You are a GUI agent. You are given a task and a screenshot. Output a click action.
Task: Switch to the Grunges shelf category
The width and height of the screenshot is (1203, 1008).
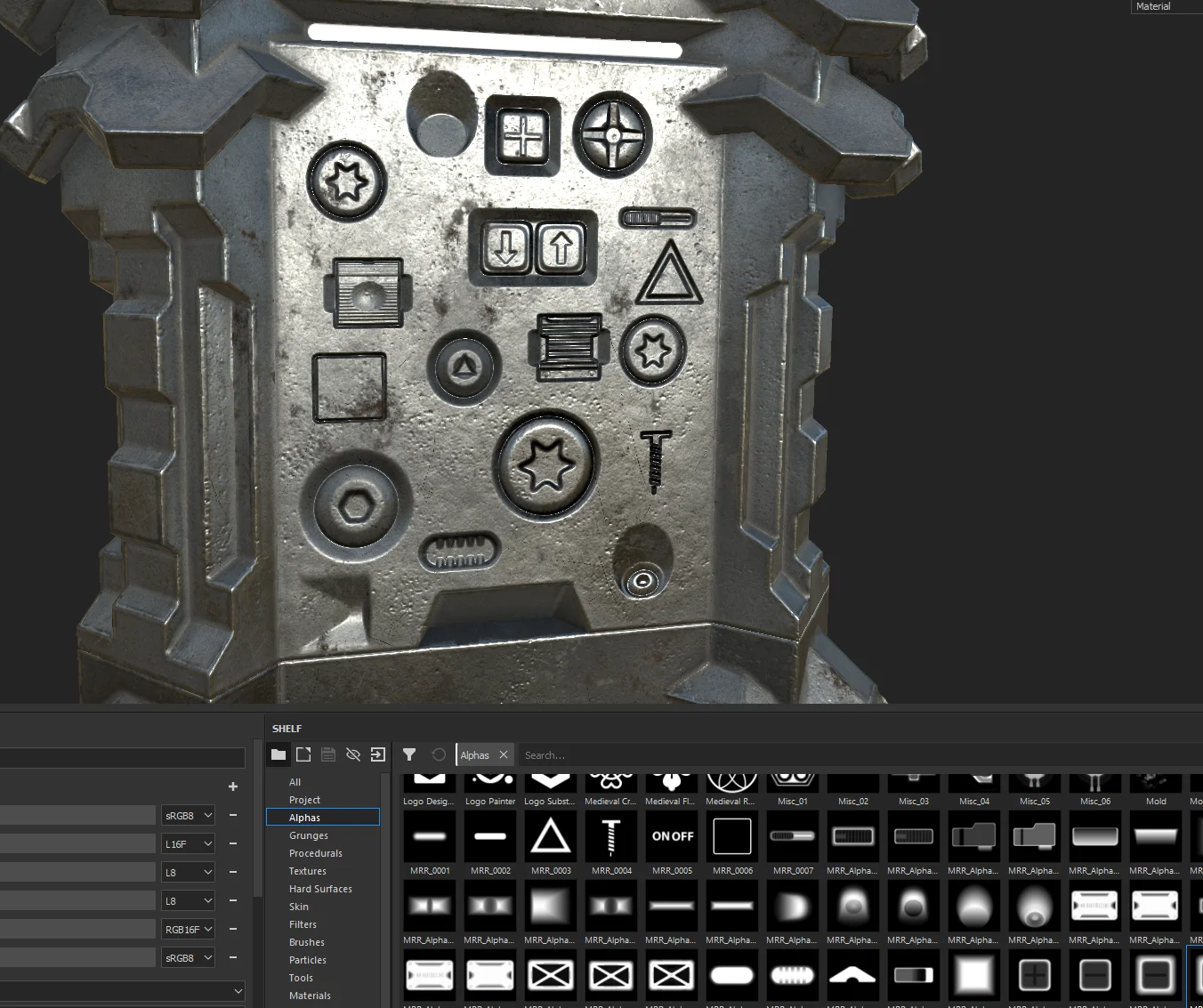(308, 835)
